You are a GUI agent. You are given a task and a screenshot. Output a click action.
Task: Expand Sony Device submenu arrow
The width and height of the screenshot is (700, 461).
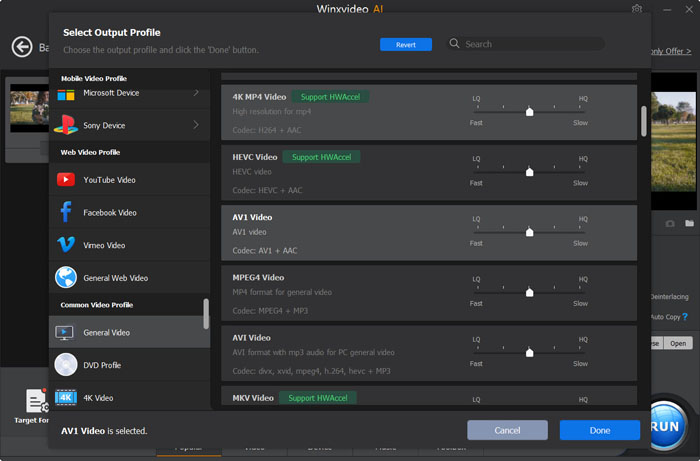pyautogui.click(x=196, y=125)
